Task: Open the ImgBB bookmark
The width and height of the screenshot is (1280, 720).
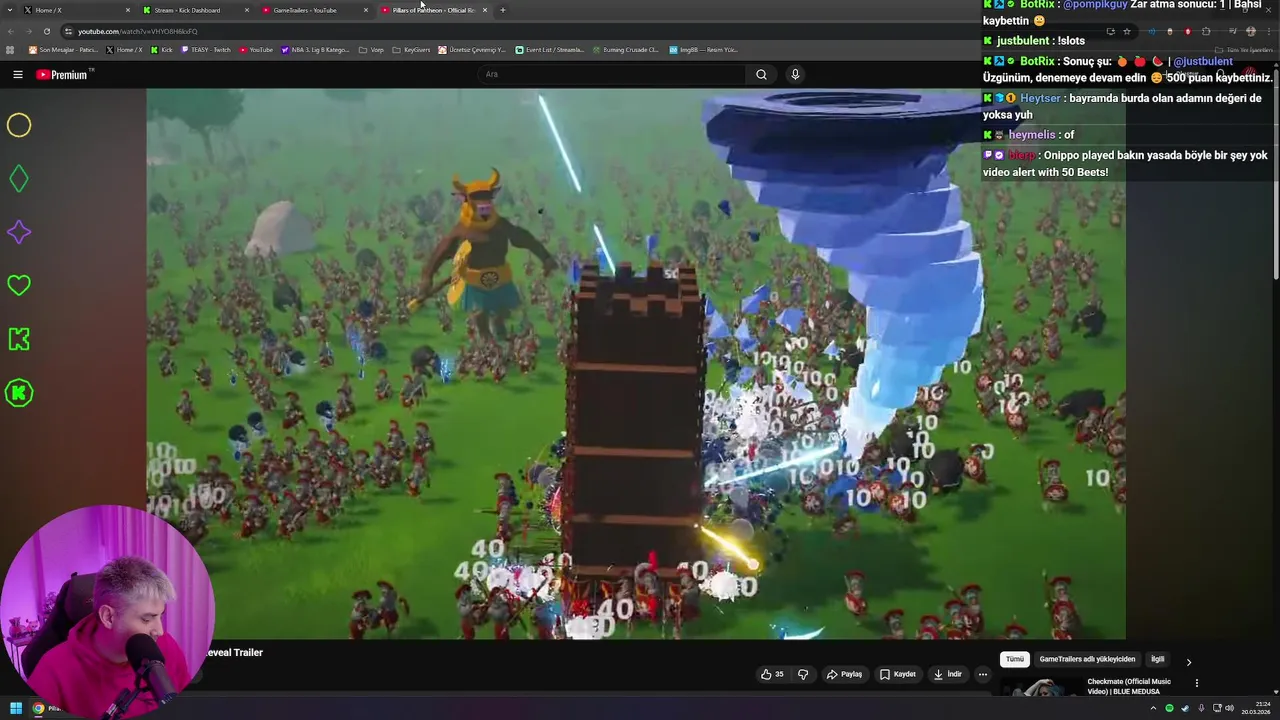Action: tap(703, 49)
